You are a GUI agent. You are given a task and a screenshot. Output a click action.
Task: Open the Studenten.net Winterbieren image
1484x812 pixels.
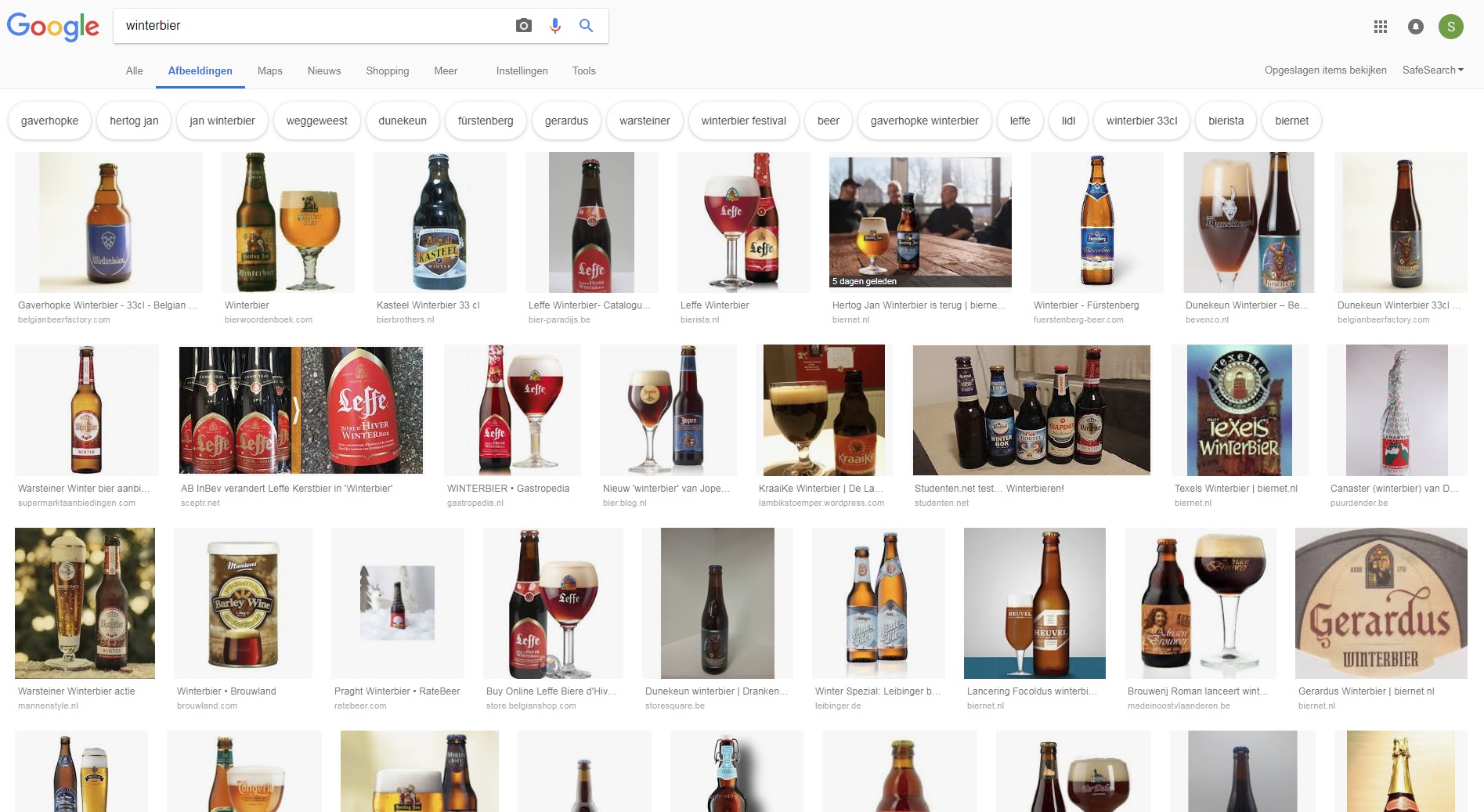click(x=1032, y=410)
